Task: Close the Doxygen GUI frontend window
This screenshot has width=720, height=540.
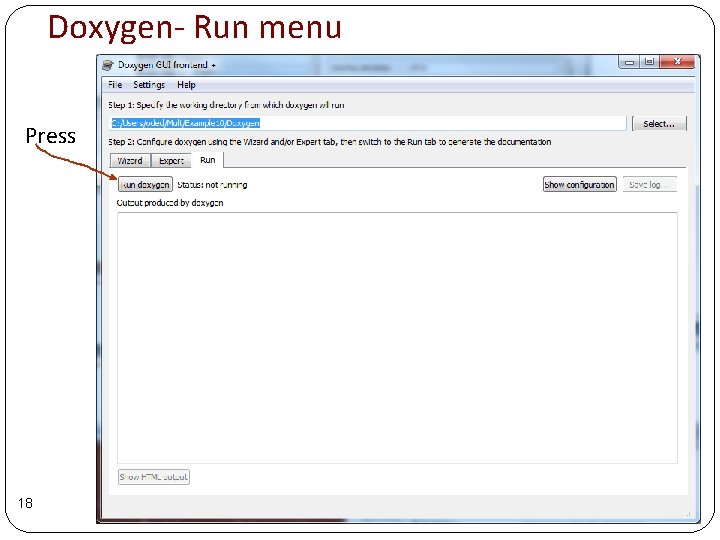Action: pos(677,62)
